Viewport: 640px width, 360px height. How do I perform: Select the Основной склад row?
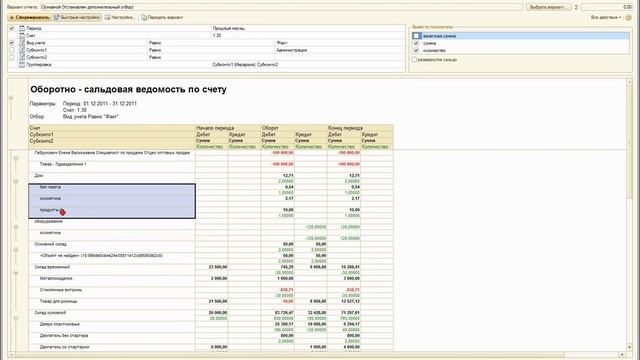[50, 244]
